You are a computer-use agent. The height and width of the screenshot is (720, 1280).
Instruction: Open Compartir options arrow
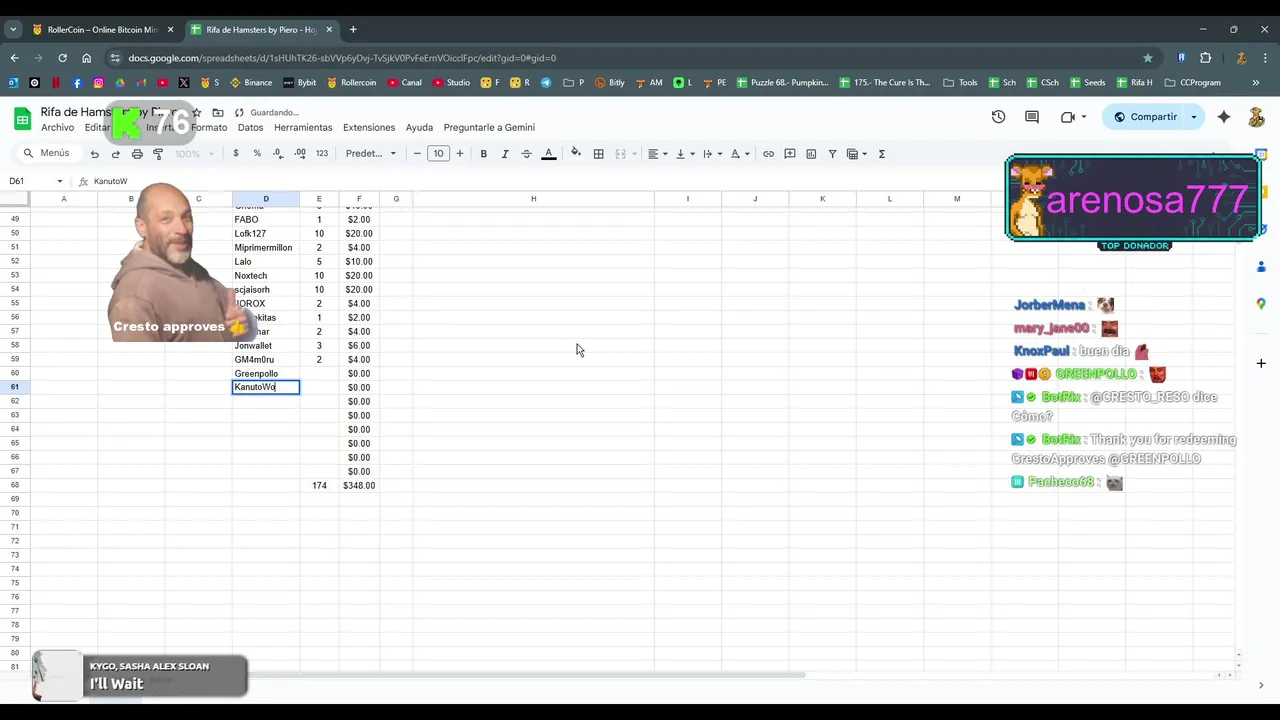click(1193, 117)
